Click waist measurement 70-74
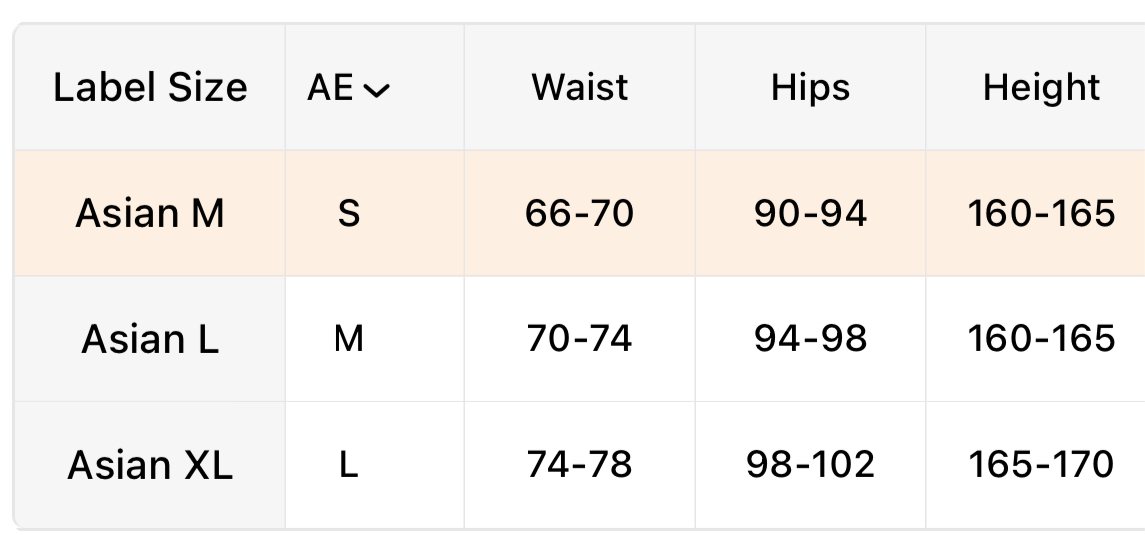The image size is (1145, 535). (580, 339)
